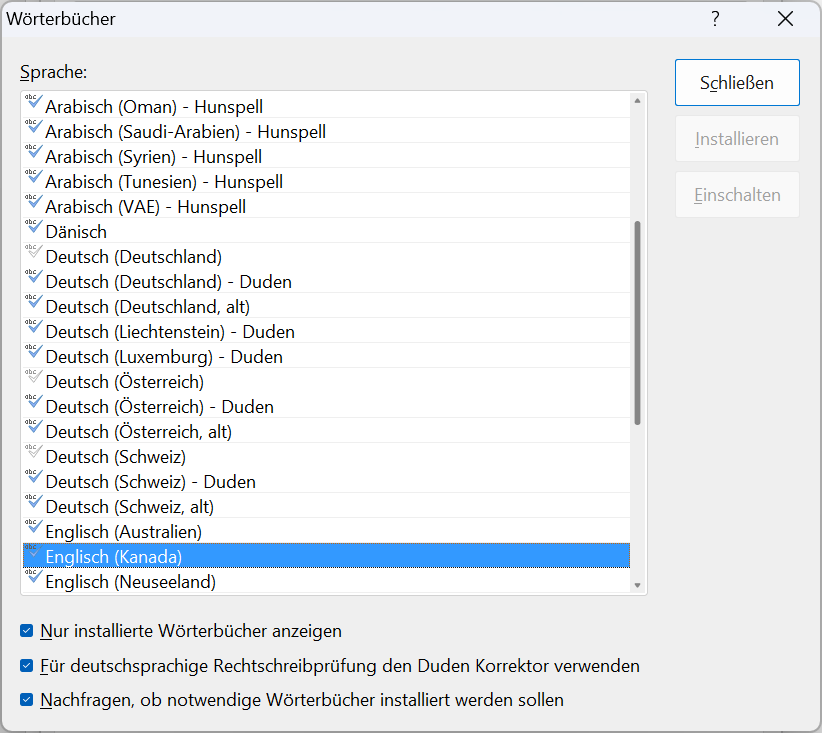Viewport: 822px width, 733px height.
Task: Select the highlighted 'Englisch (Kanada)' entry
Action: [326, 556]
